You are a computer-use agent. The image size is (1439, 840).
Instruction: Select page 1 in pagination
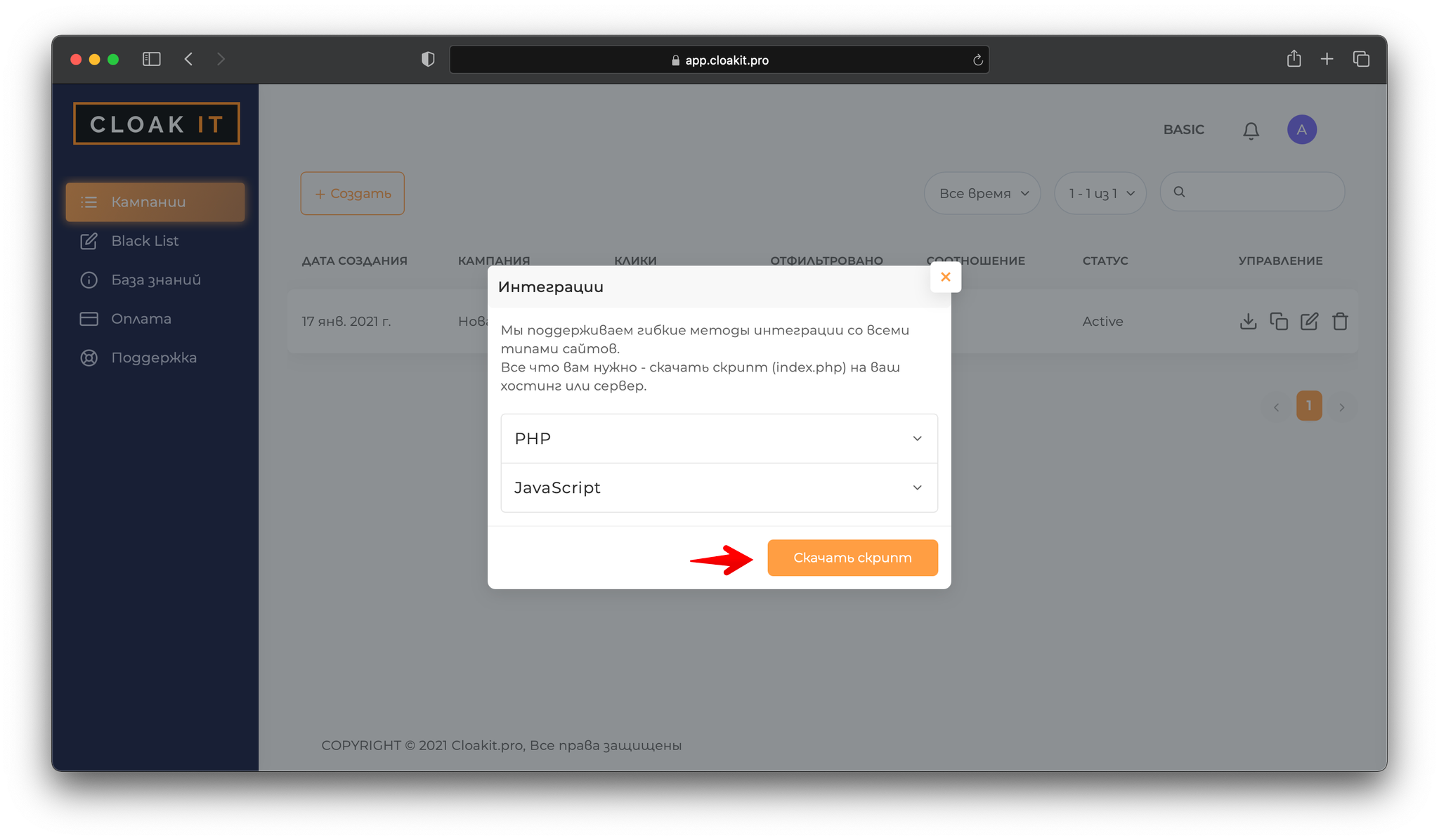pyautogui.click(x=1308, y=406)
